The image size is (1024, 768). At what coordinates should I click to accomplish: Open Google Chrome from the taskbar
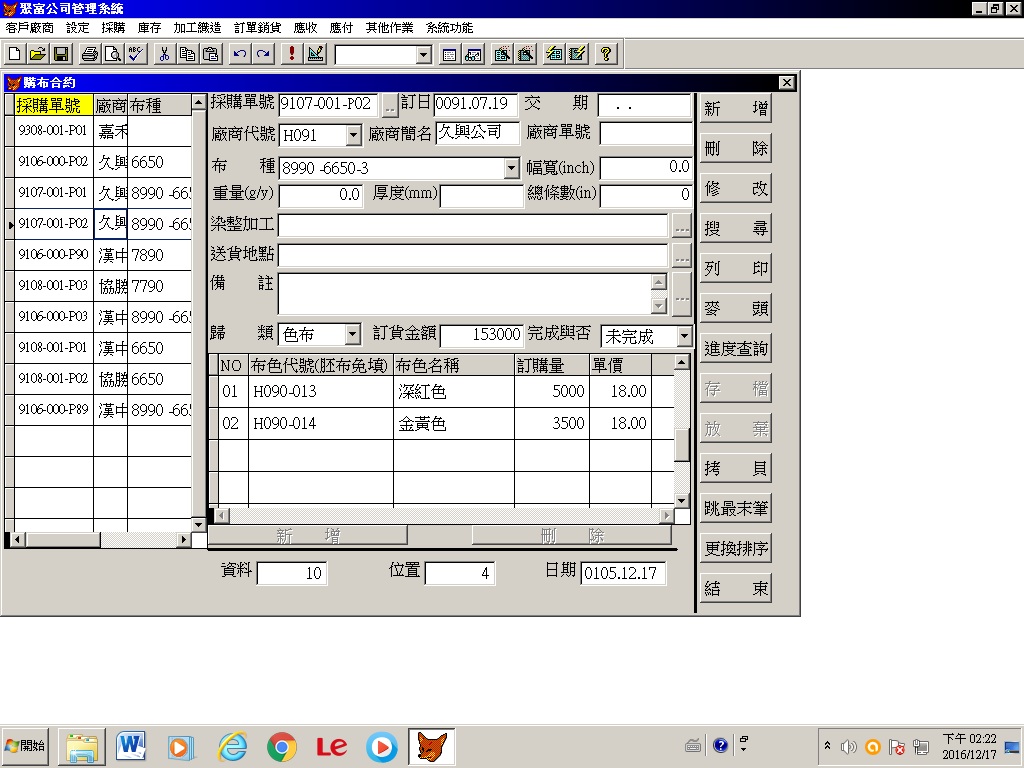282,747
